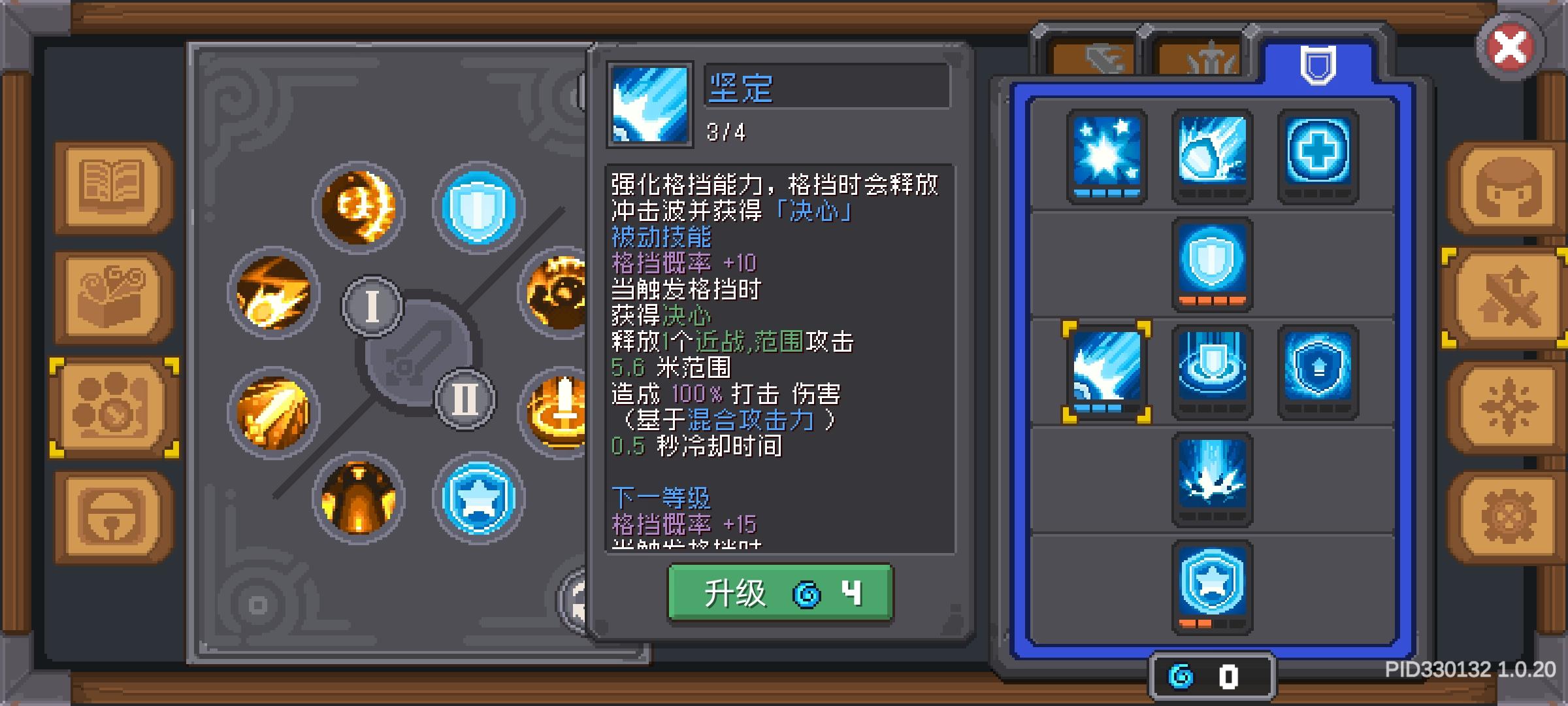This screenshot has height=706, width=1568.
Task: Open the book menu on left sidebar
Action: click(x=112, y=187)
